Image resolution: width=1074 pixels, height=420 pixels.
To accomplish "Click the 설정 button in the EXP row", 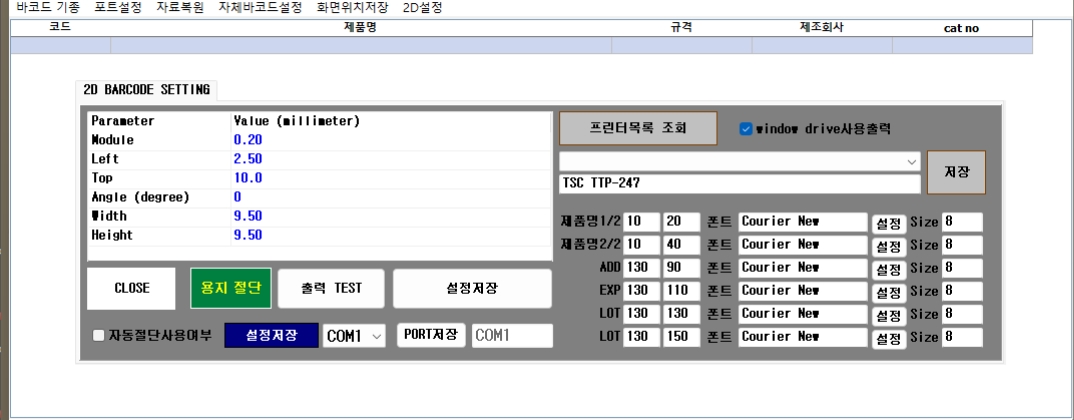I will 888,292.
